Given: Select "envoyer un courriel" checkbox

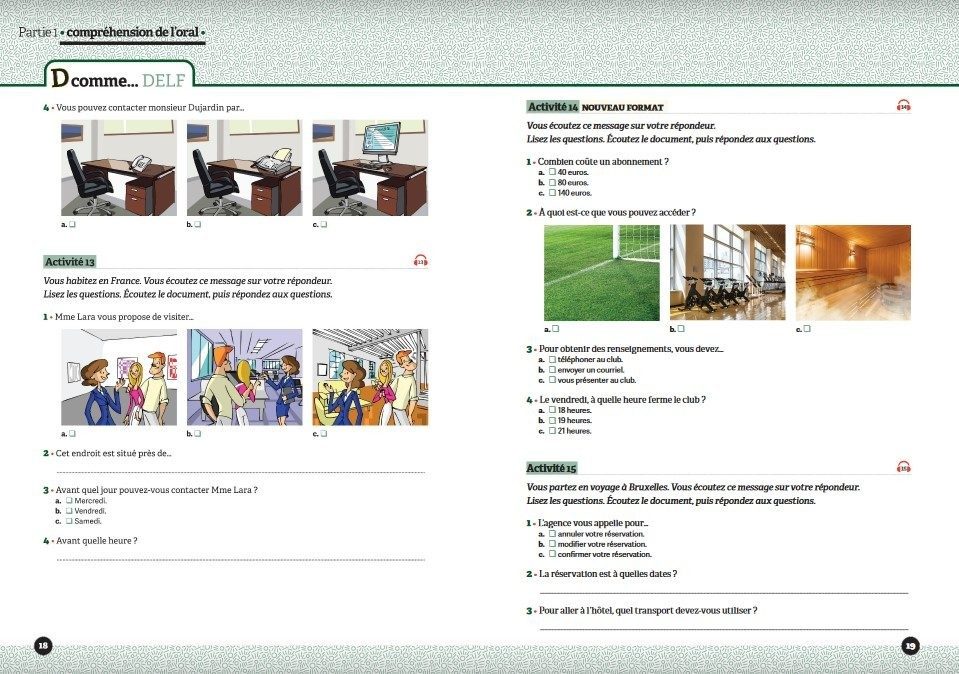Looking at the screenshot, I should (x=552, y=370).
